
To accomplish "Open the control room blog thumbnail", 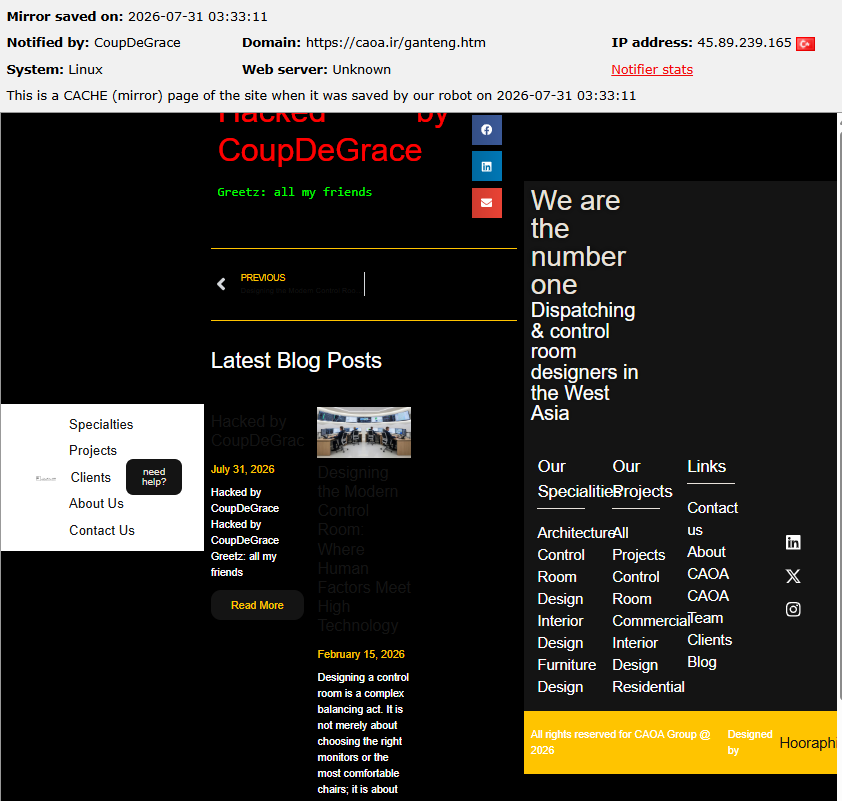I will click(x=364, y=432).
